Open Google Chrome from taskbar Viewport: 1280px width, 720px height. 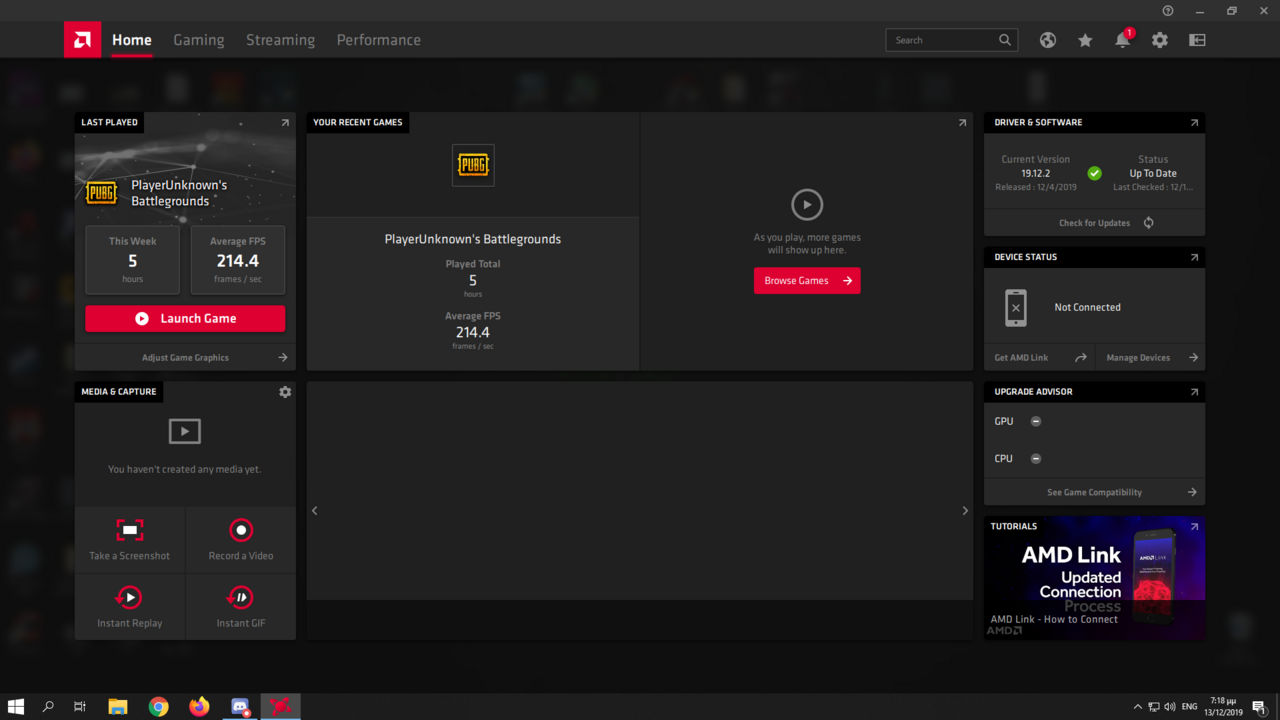pos(158,706)
